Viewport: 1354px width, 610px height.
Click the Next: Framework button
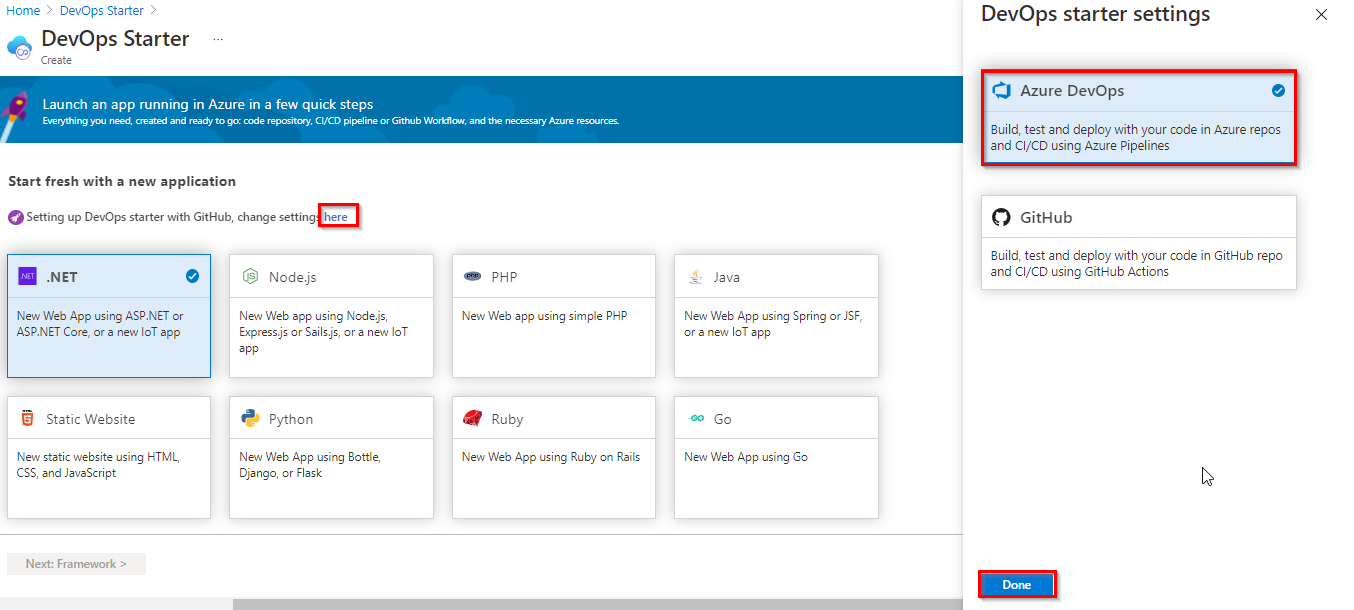(76, 564)
